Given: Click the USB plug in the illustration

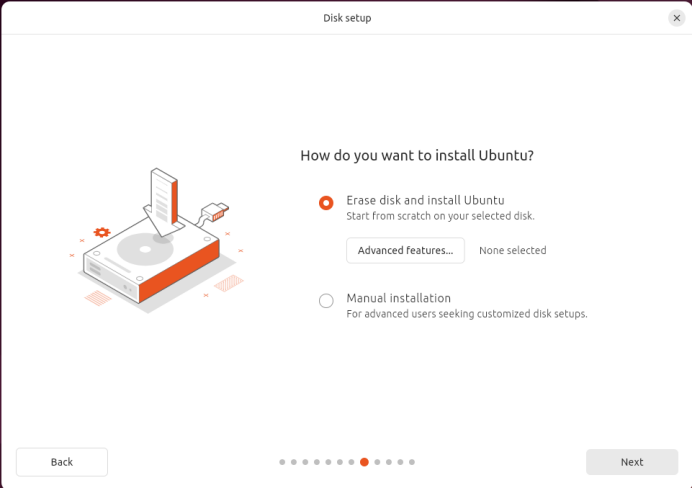Looking at the screenshot, I should pyautogui.click(x=216, y=211).
